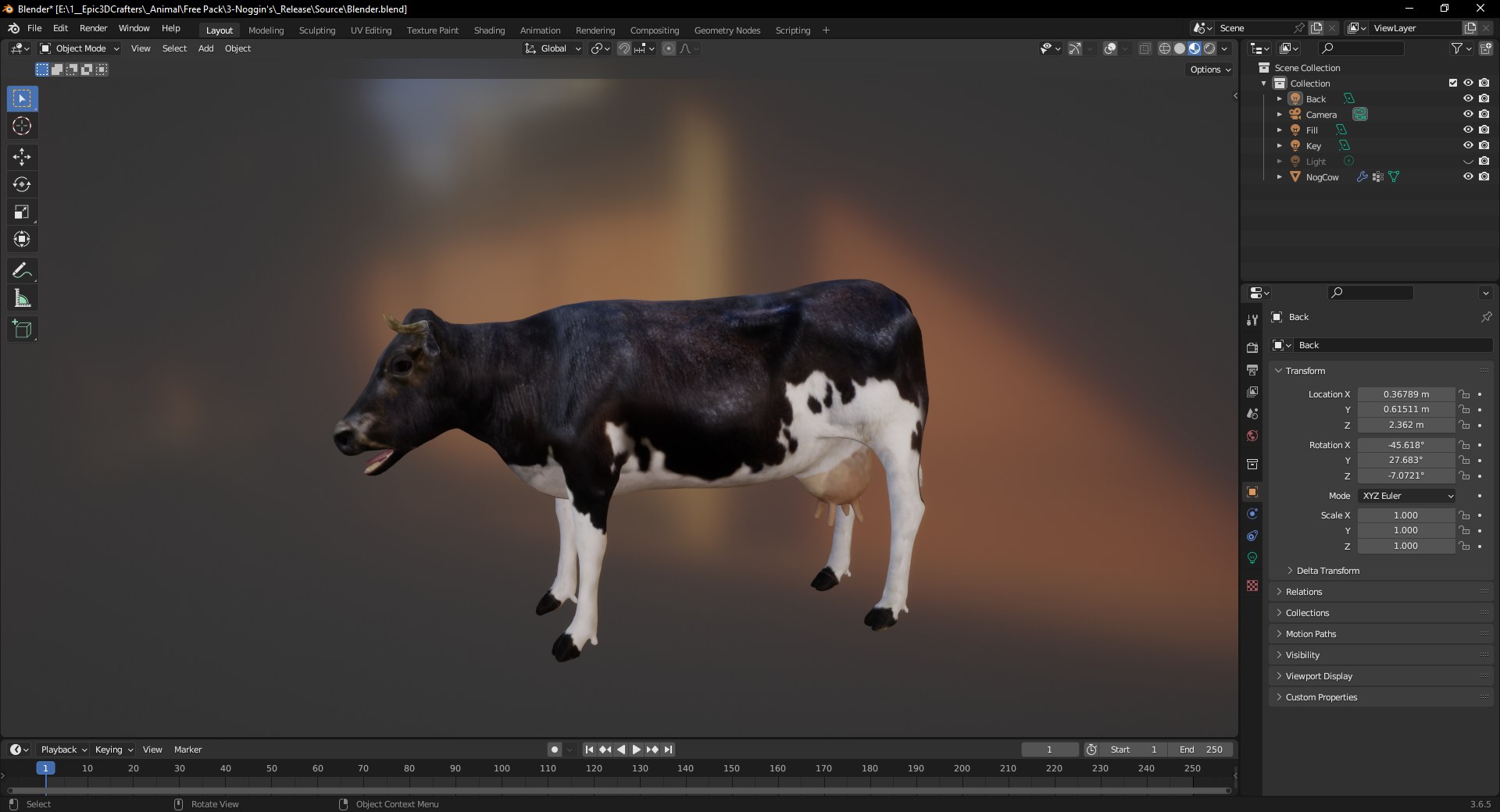
Task: Select the Rotate tool
Action: pos(22,184)
